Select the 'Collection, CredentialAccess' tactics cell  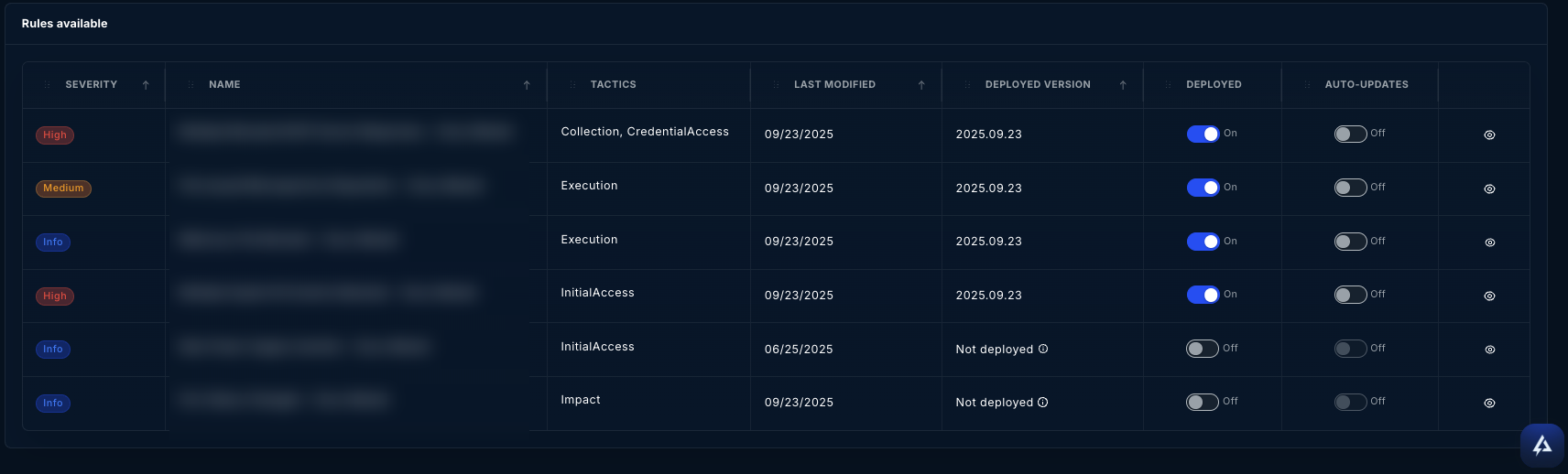(x=645, y=132)
